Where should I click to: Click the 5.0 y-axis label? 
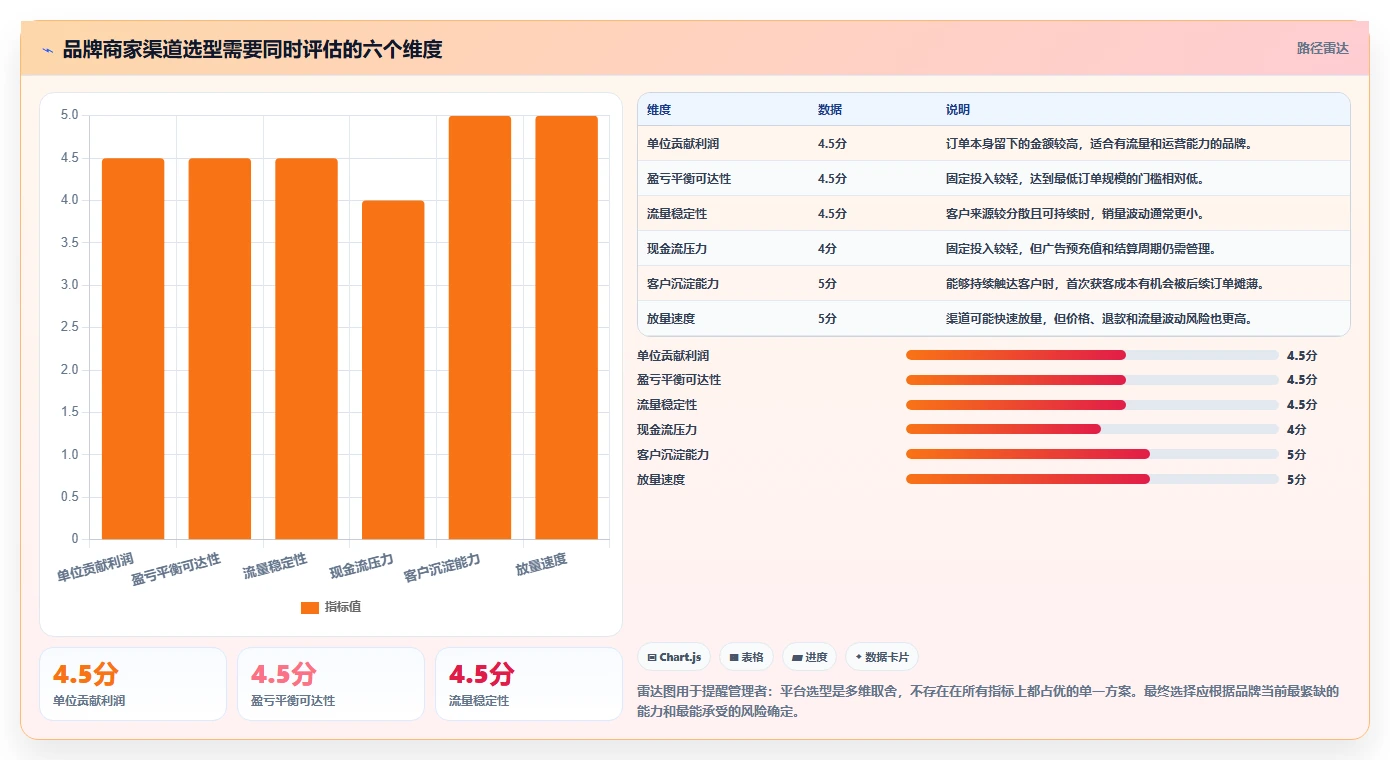pos(69,115)
